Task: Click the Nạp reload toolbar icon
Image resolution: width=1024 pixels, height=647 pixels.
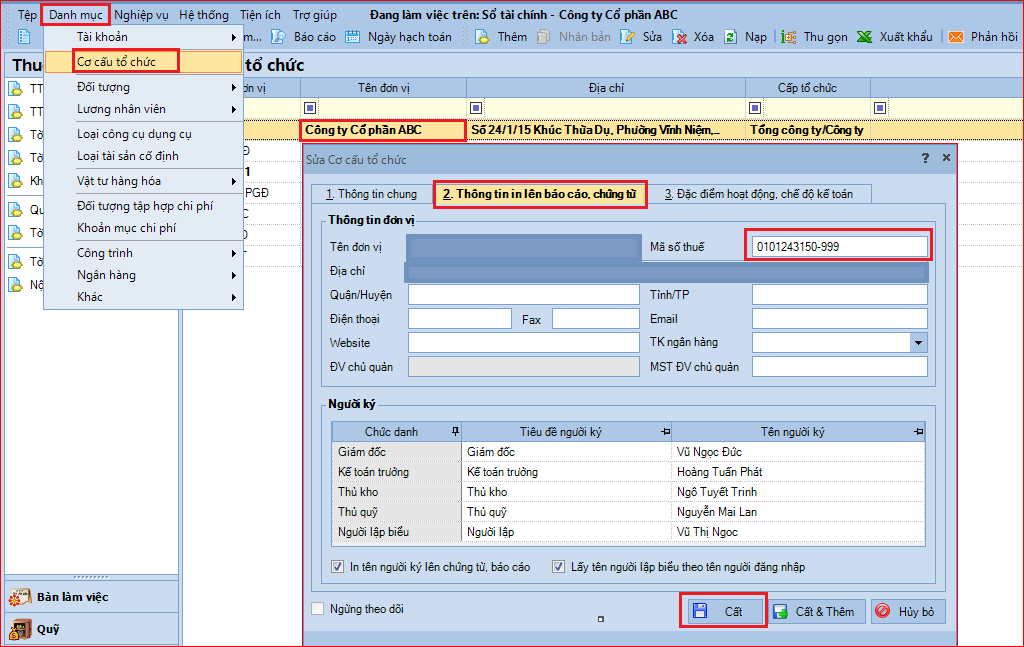Action: point(731,37)
